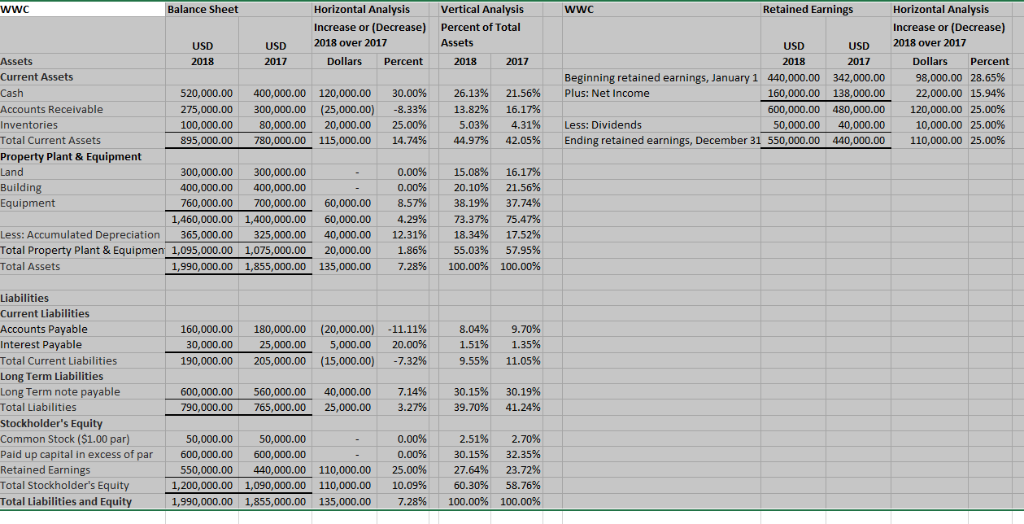Click Accumulated Depreciation 365,000.00
1024x524 pixels.
pyautogui.click(x=206, y=235)
